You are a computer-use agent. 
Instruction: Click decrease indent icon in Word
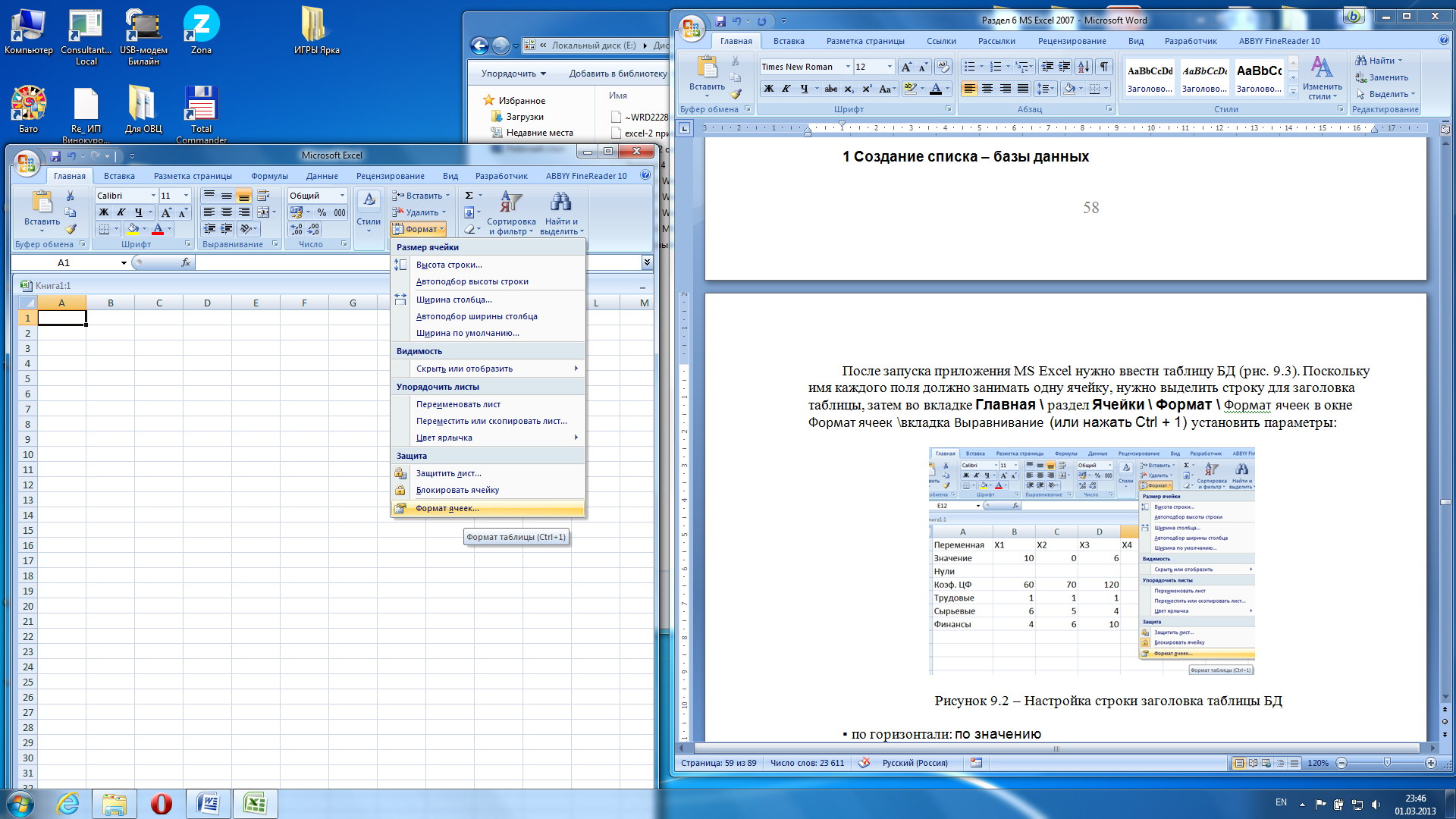[x=1047, y=67]
